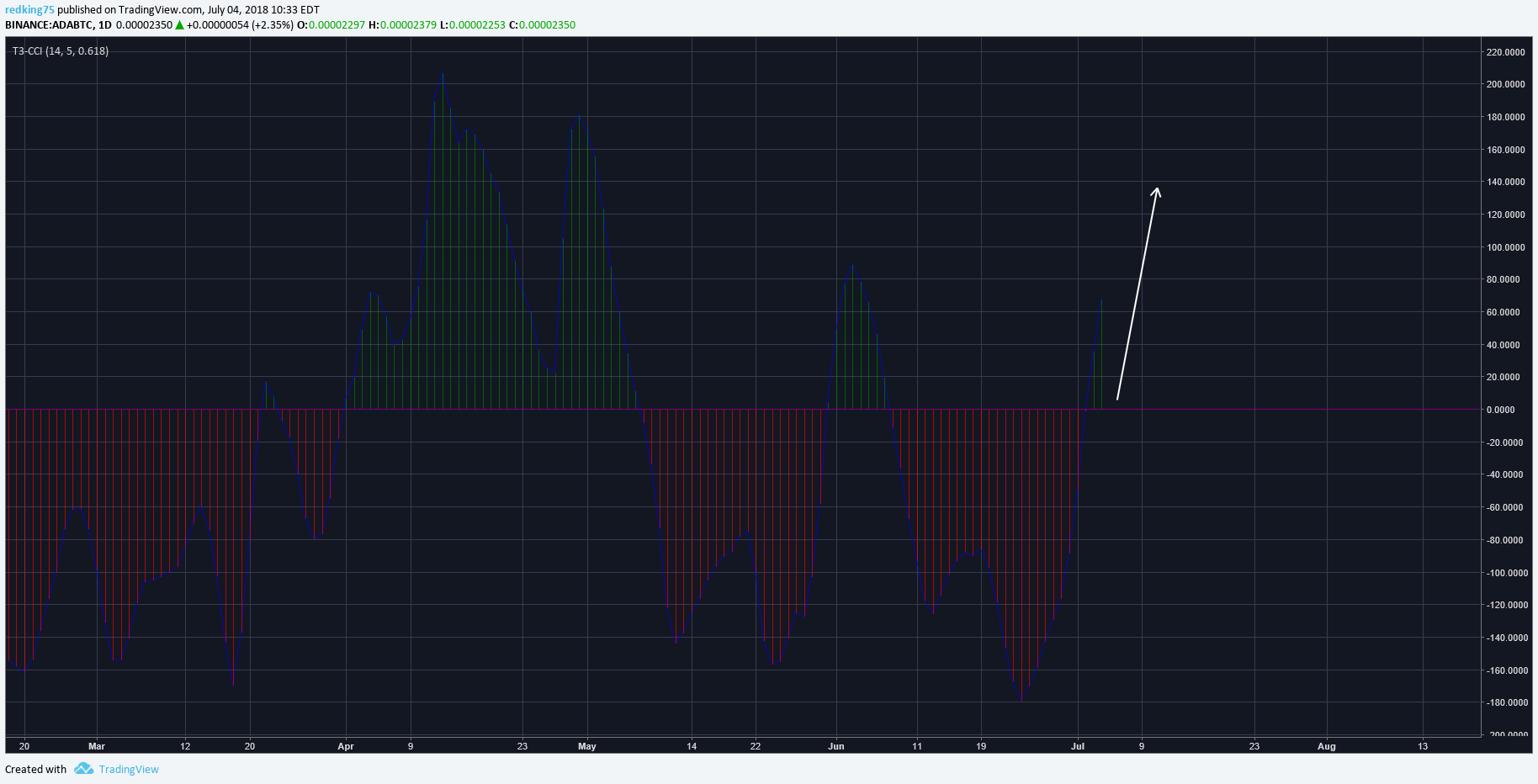Click the -20.0000 price scale label
1538x784 pixels.
tap(1504, 442)
